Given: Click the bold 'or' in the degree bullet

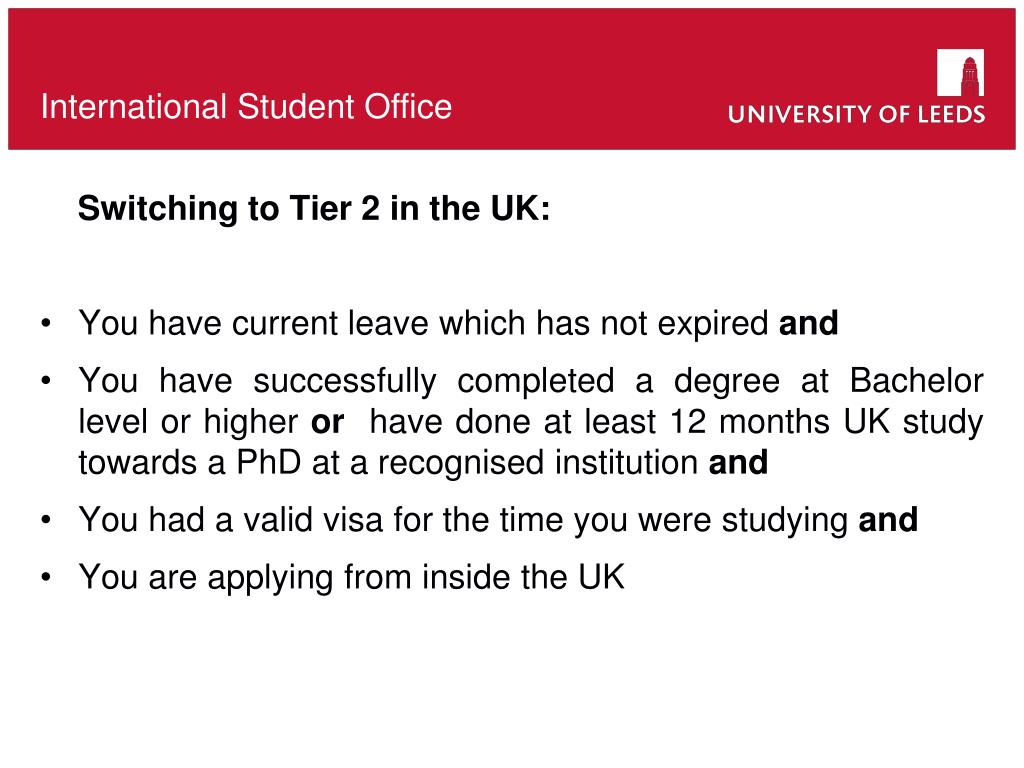Looking at the screenshot, I should 327,423.
